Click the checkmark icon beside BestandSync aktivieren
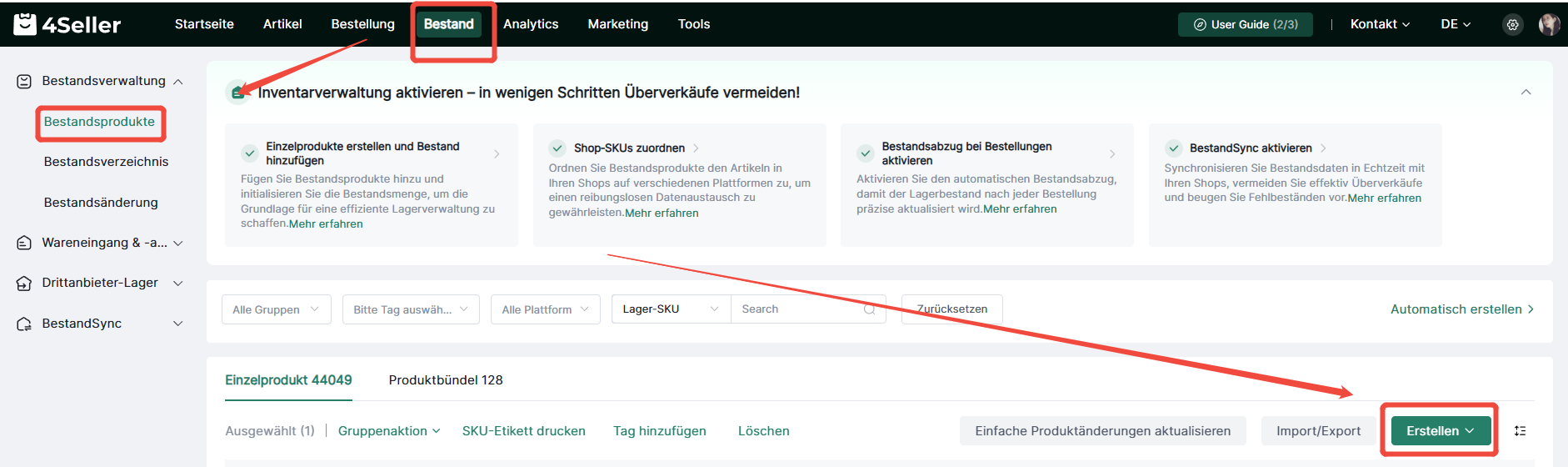The height and width of the screenshot is (467, 1568). pyautogui.click(x=1173, y=148)
